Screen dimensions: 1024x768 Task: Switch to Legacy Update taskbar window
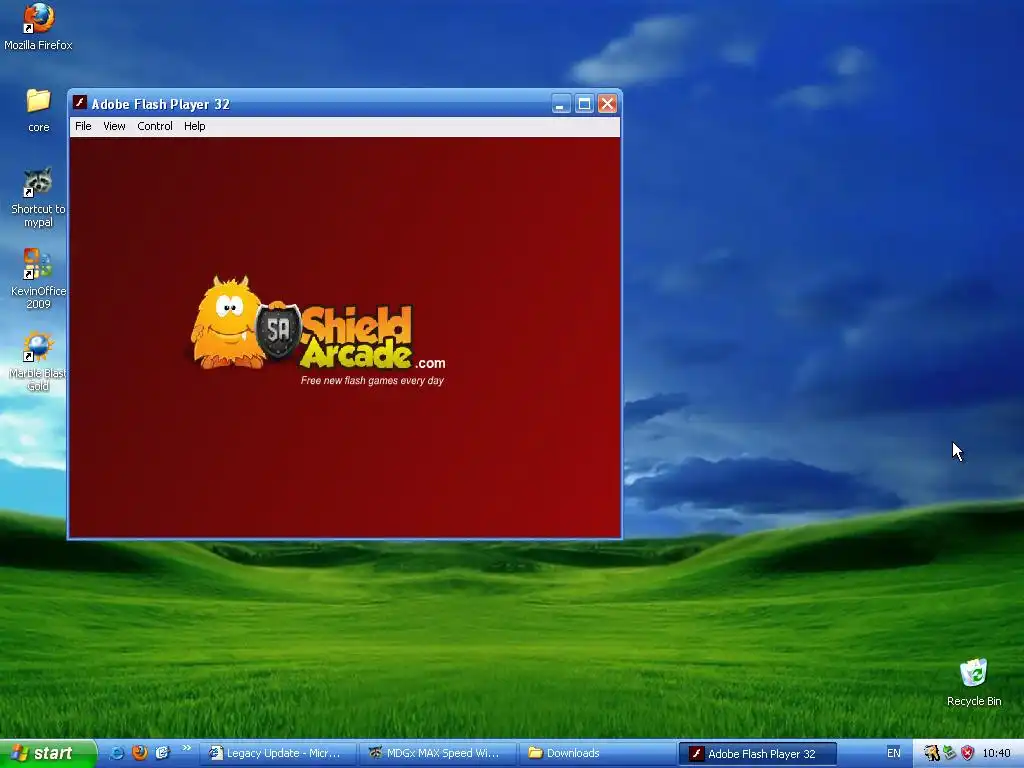click(x=278, y=753)
